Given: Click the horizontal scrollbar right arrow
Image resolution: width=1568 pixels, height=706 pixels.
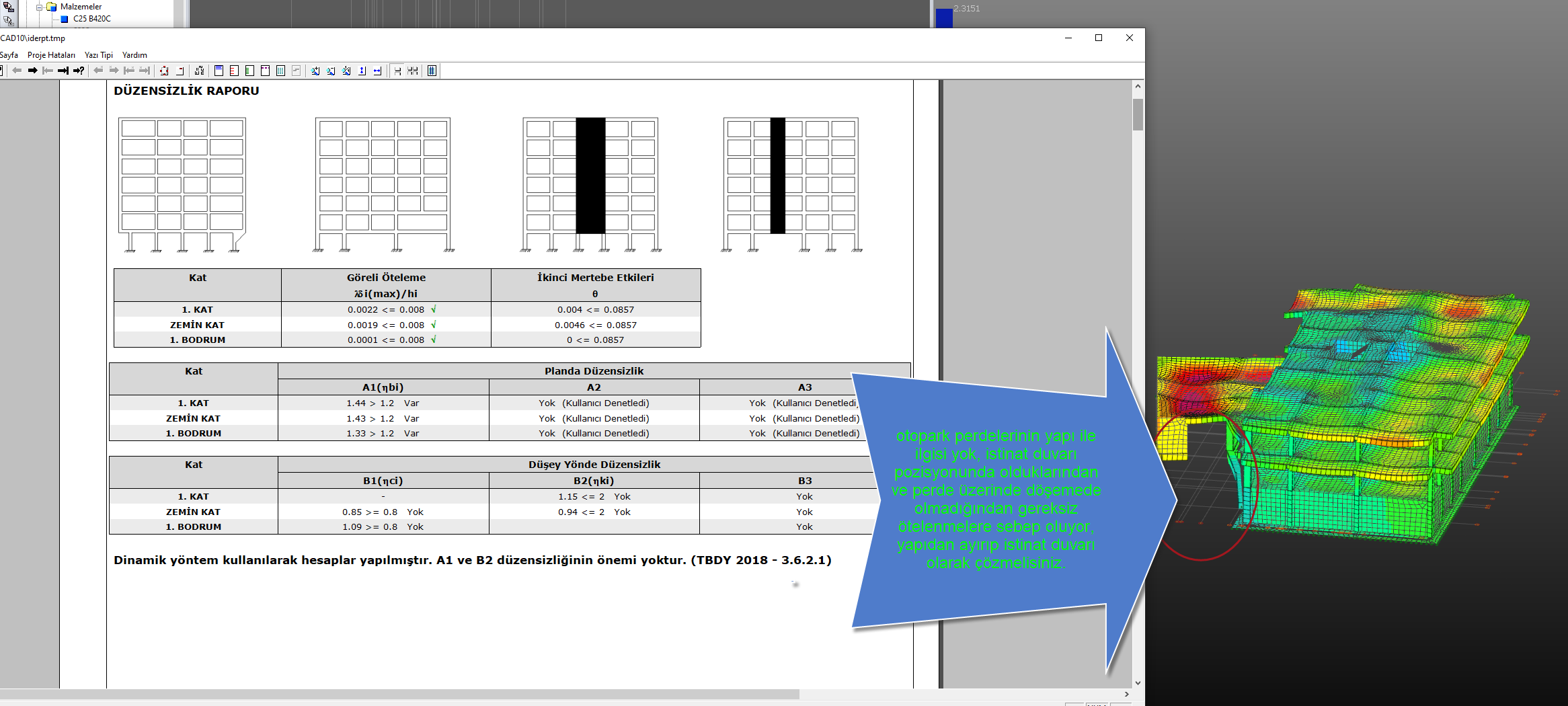Looking at the screenshot, I should coord(1127,694).
